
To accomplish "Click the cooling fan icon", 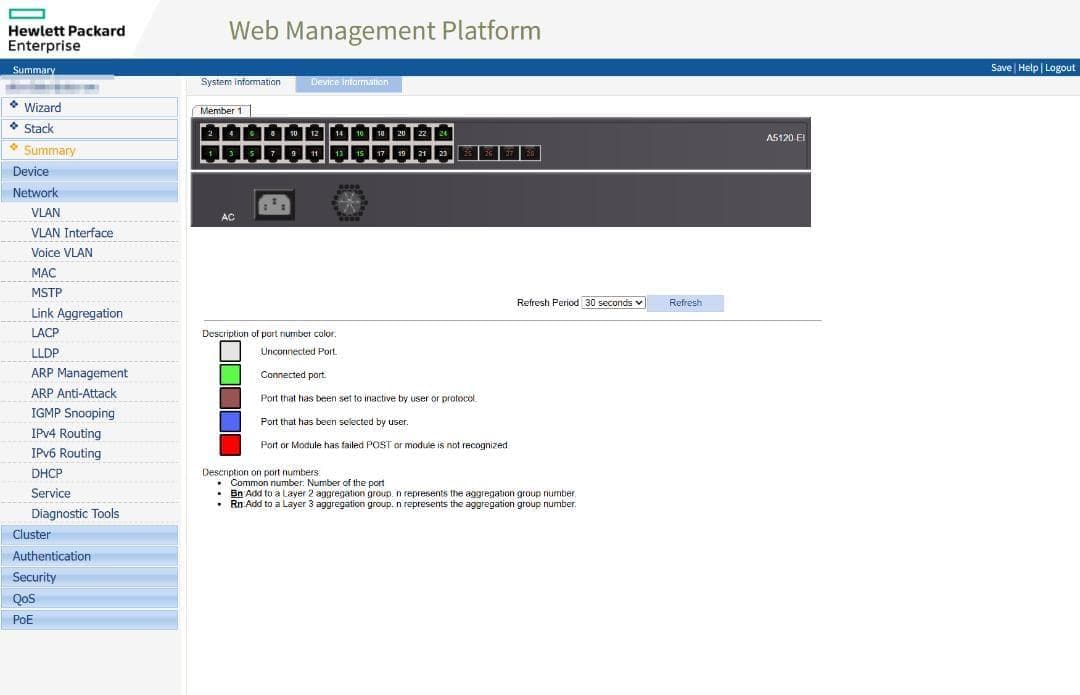I will [349, 203].
